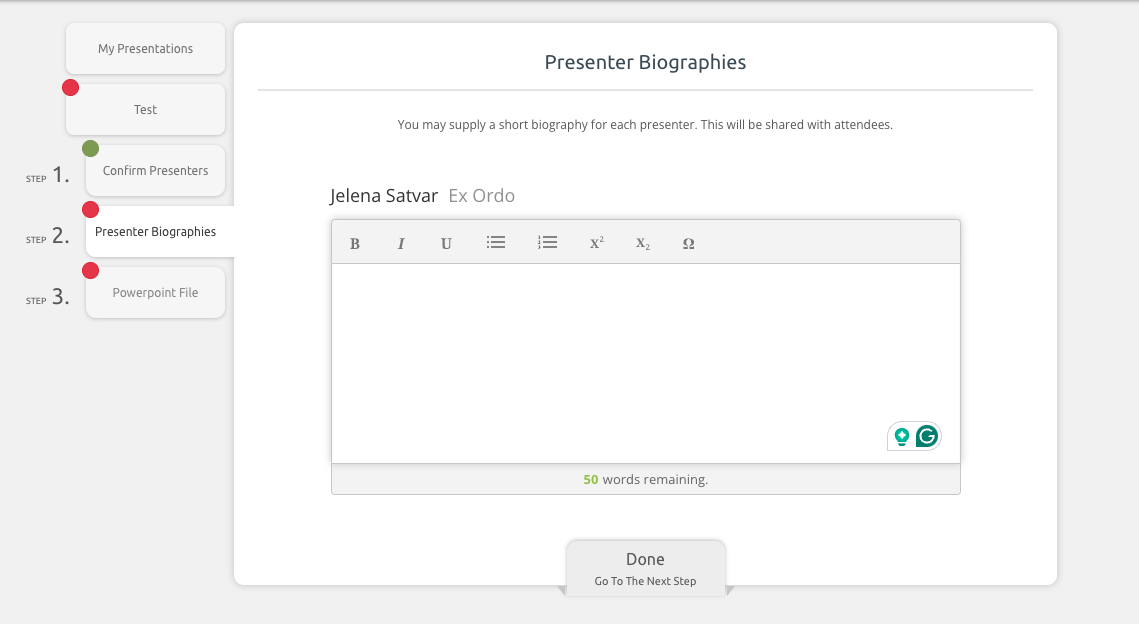Switch to the Presenter Biographies step

pos(155,231)
